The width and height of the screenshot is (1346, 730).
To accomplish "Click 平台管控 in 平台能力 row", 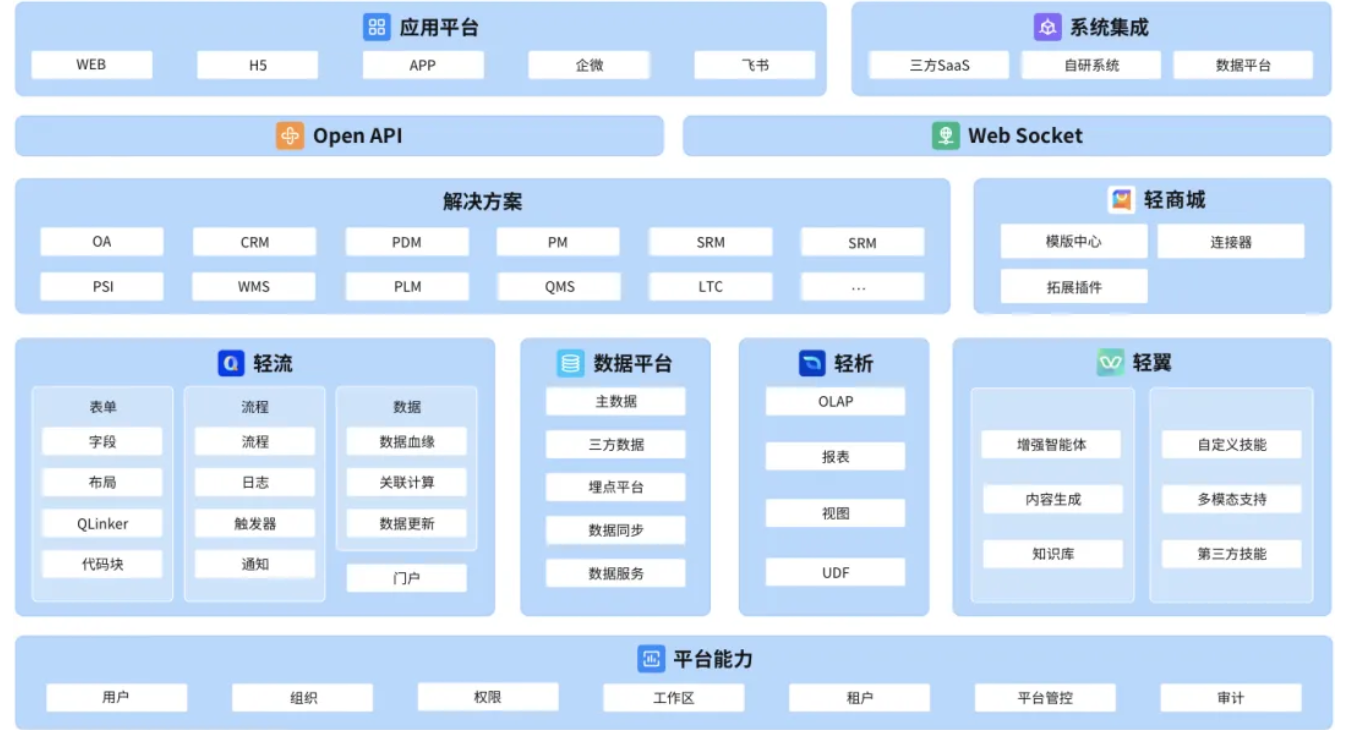I will pyautogui.click(x=1045, y=698).
